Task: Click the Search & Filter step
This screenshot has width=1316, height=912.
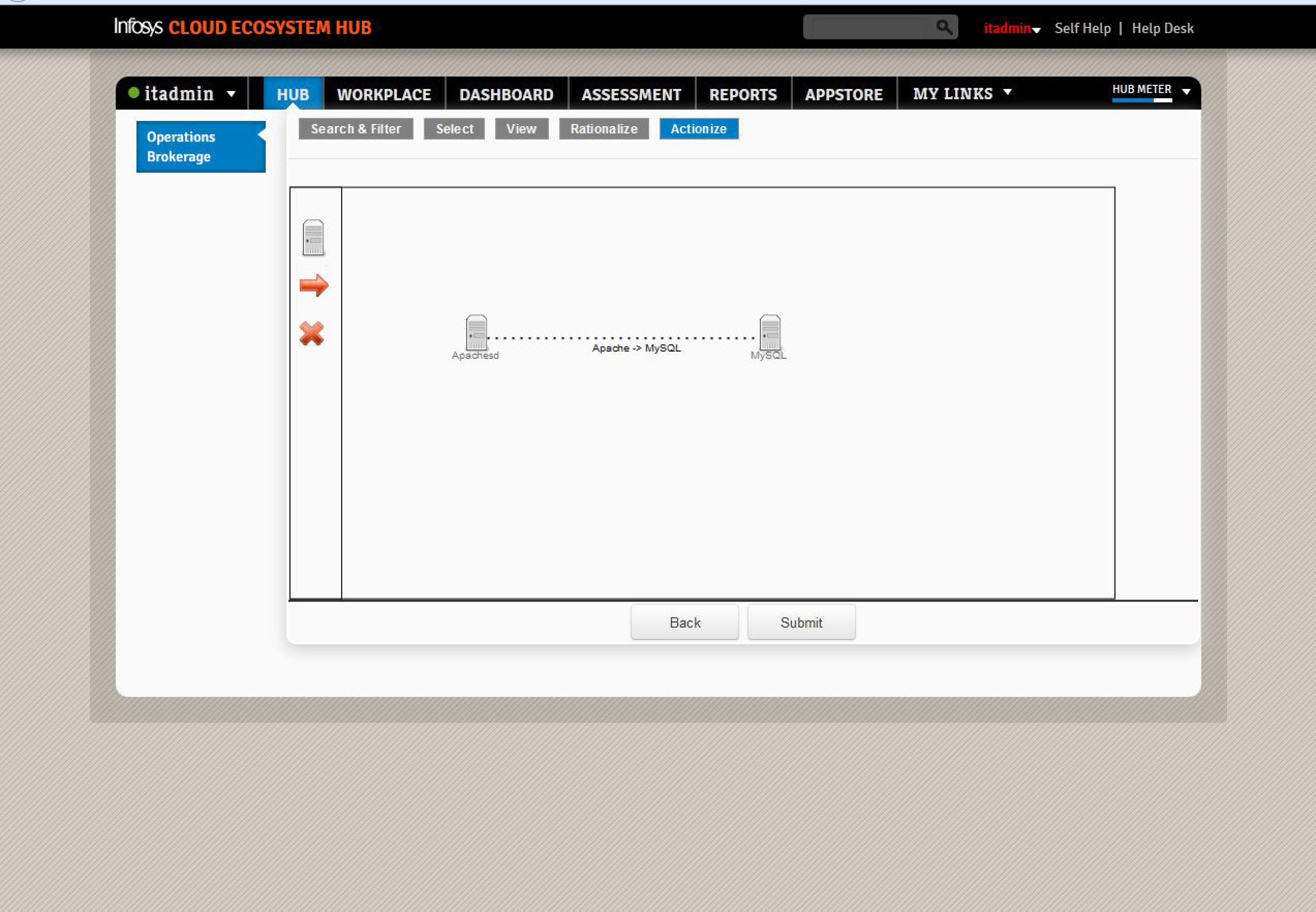Action: coord(356,128)
